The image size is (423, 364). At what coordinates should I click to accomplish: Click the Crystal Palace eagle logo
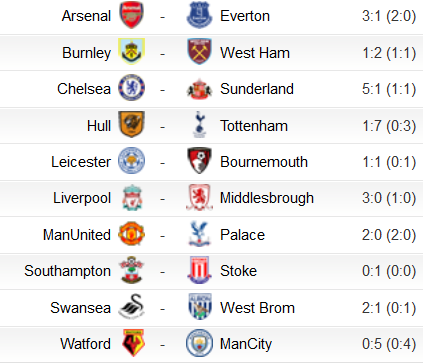199,234
